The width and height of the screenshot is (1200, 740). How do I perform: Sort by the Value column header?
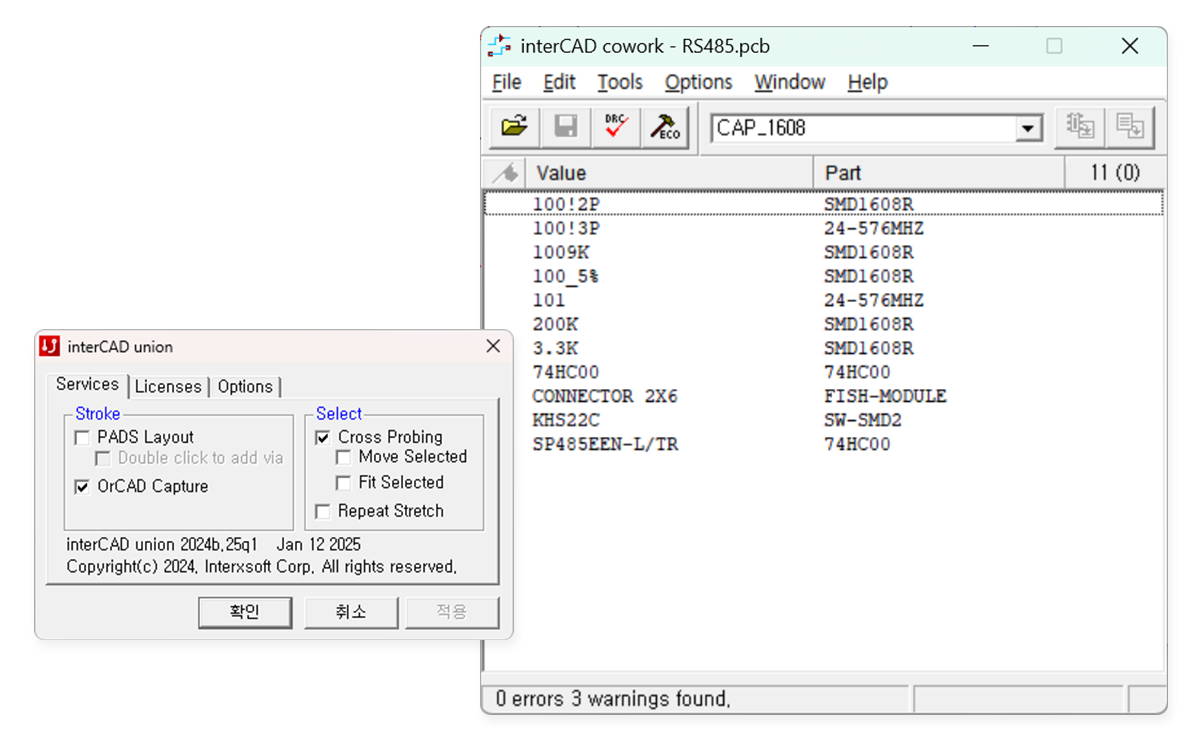(x=669, y=173)
